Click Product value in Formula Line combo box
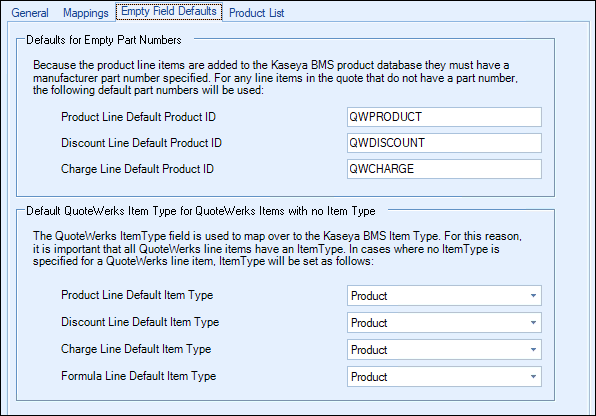596x416 pixels. [x=369, y=377]
